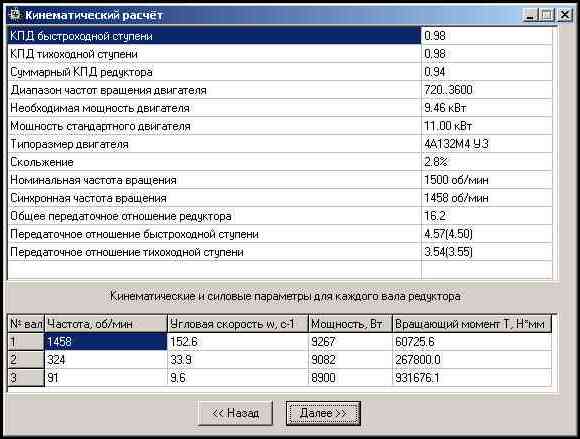The width and height of the screenshot is (580, 439).
Task: Select the Суммарный КПД редуктора row
Action: coord(280,72)
